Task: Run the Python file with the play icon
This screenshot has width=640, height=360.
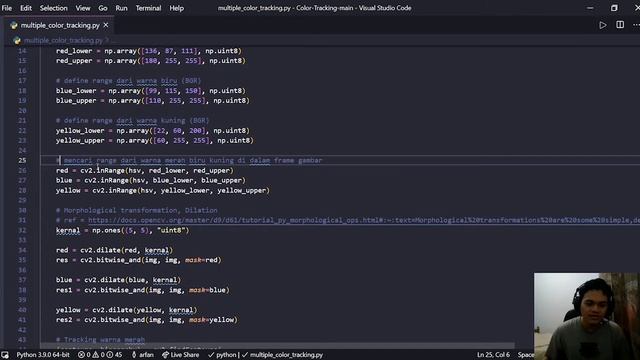Action: [x=602, y=25]
